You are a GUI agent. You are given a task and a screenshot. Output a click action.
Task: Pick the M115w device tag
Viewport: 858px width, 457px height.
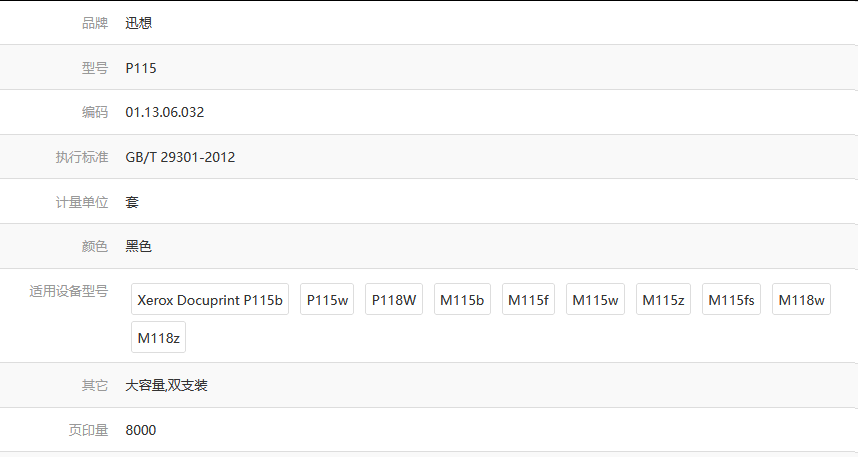coord(595,300)
